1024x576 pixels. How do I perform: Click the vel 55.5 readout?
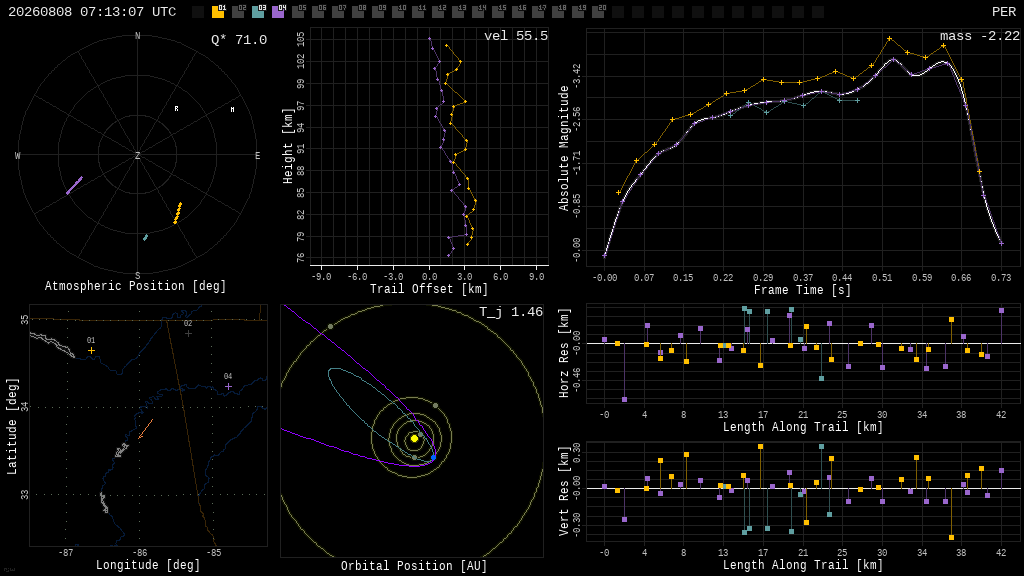516,36
